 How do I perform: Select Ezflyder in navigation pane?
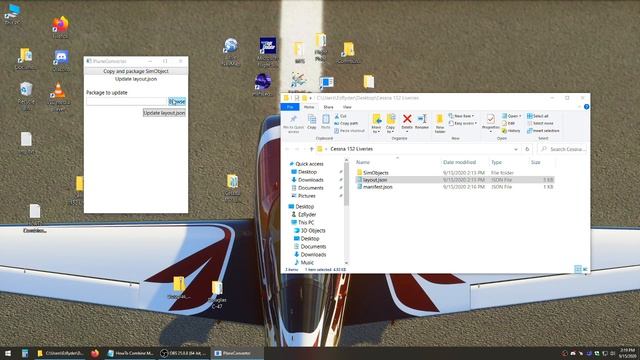[307, 214]
